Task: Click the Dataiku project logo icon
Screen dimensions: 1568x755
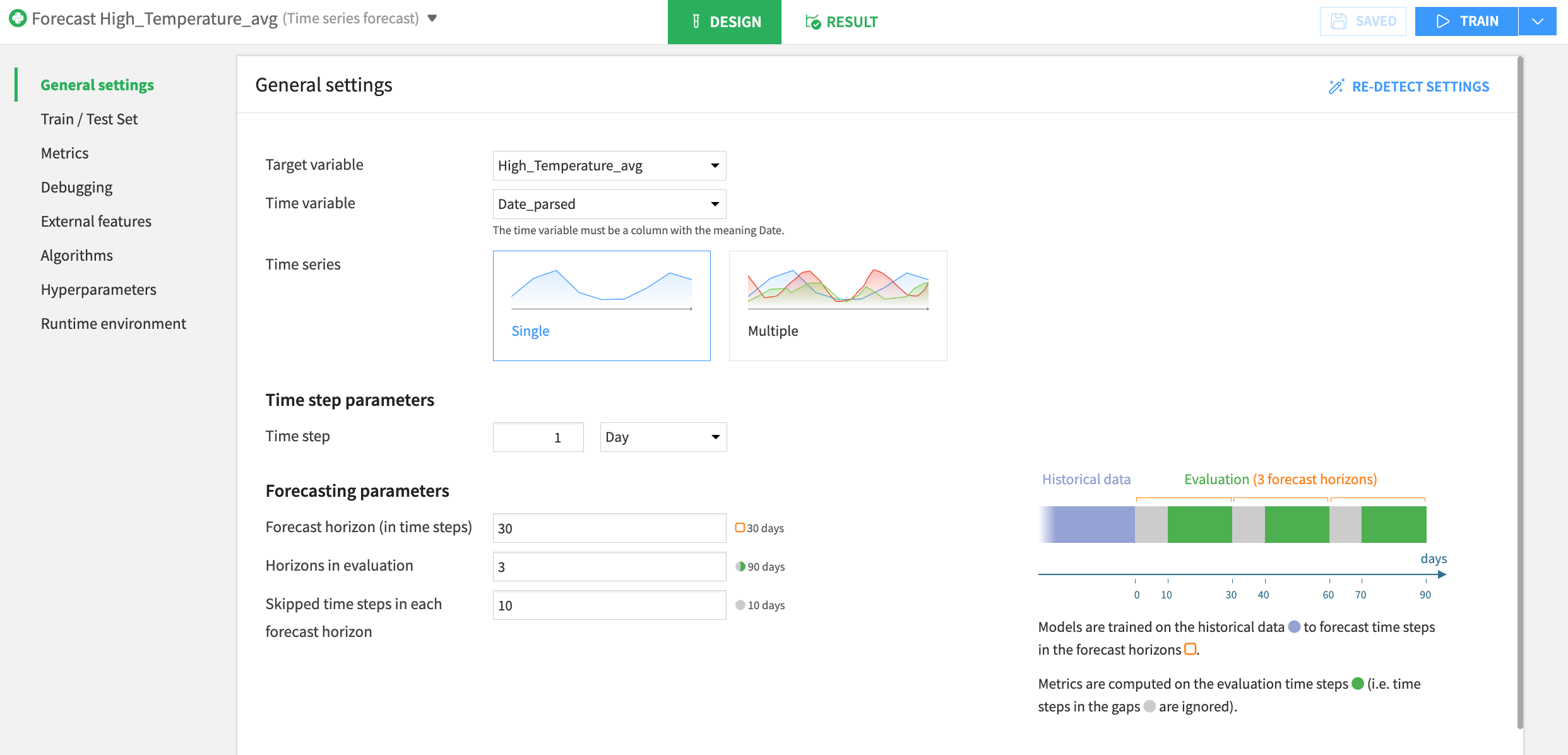Action: coord(18,18)
